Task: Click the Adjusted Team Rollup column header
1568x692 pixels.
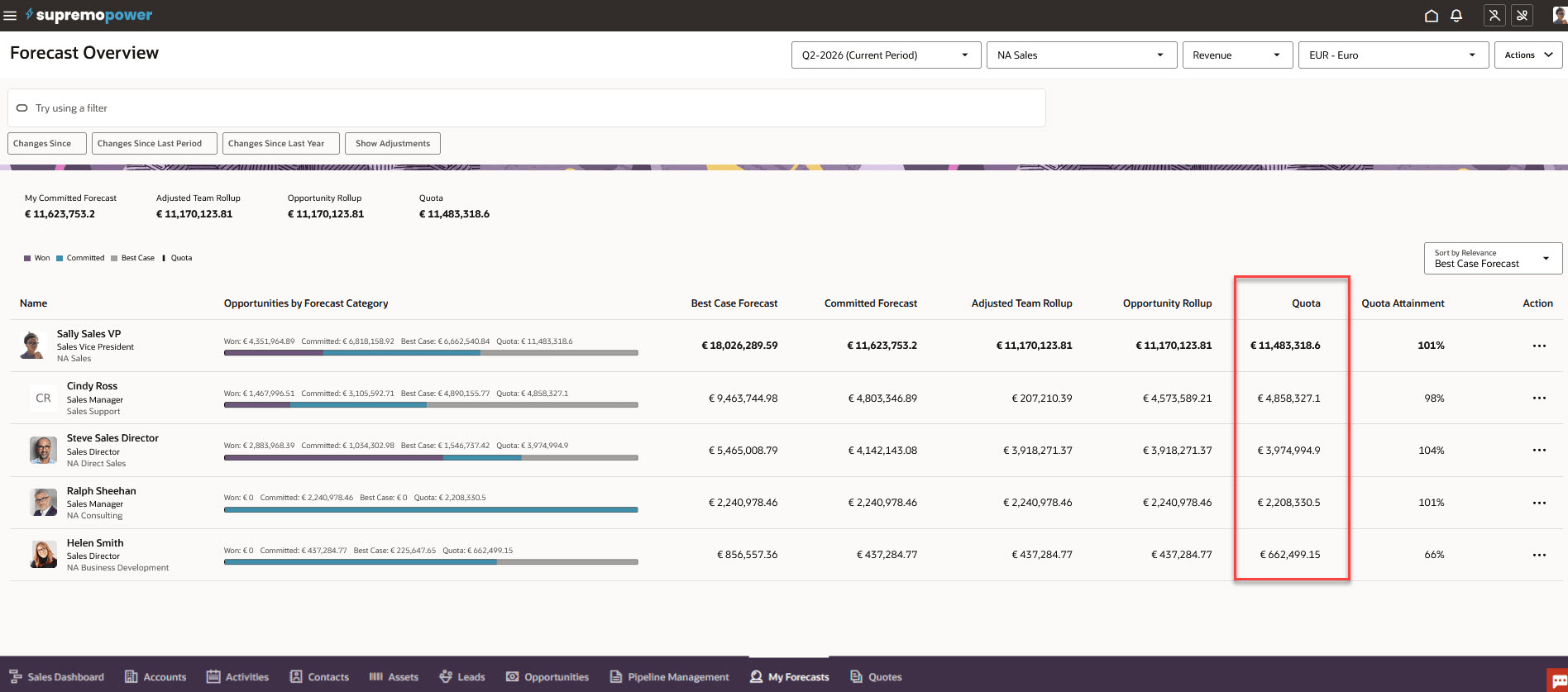Action: tap(1021, 303)
